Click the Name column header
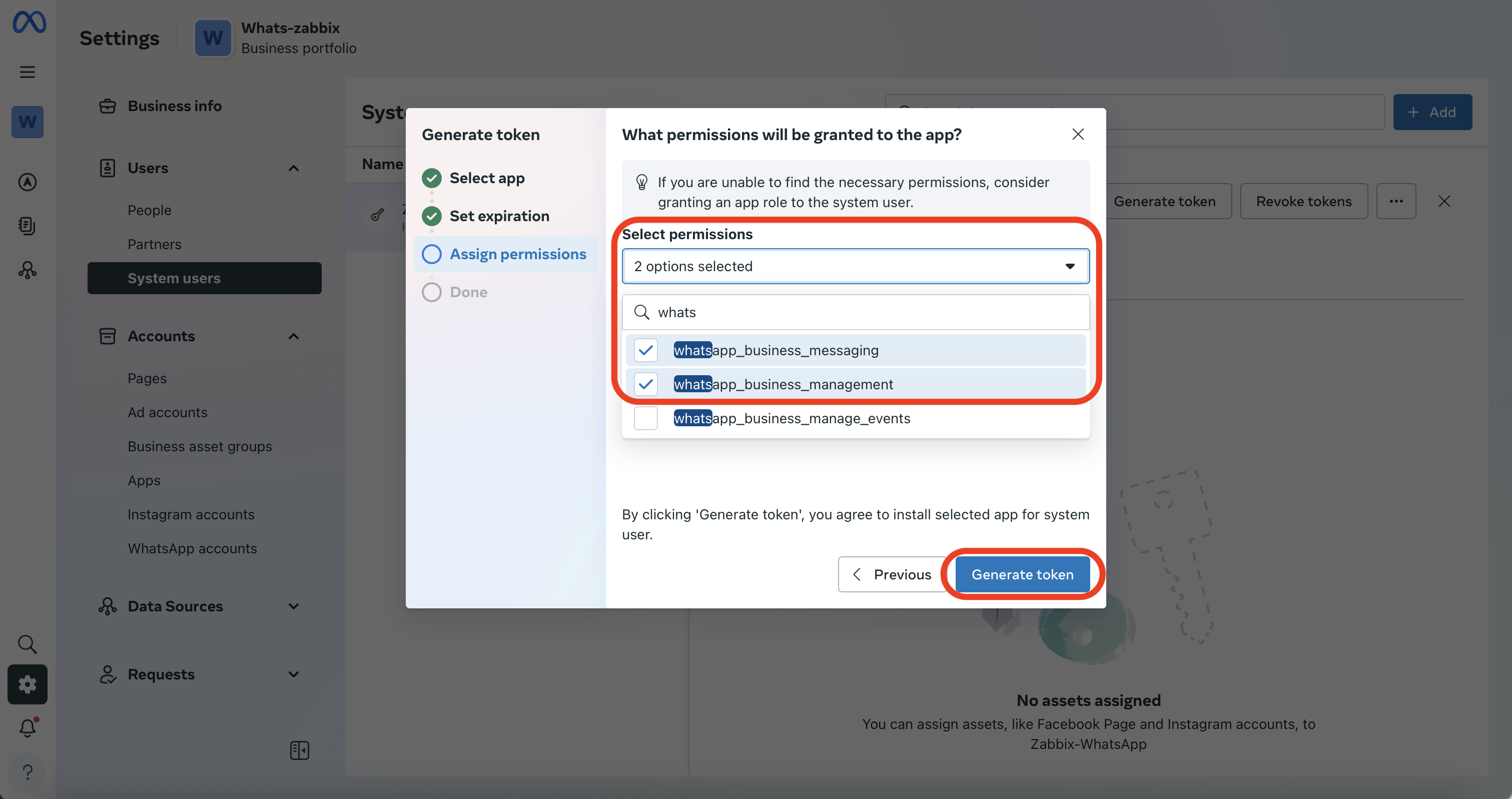The height and width of the screenshot is (799, 1512). click(x=383, y=165)
